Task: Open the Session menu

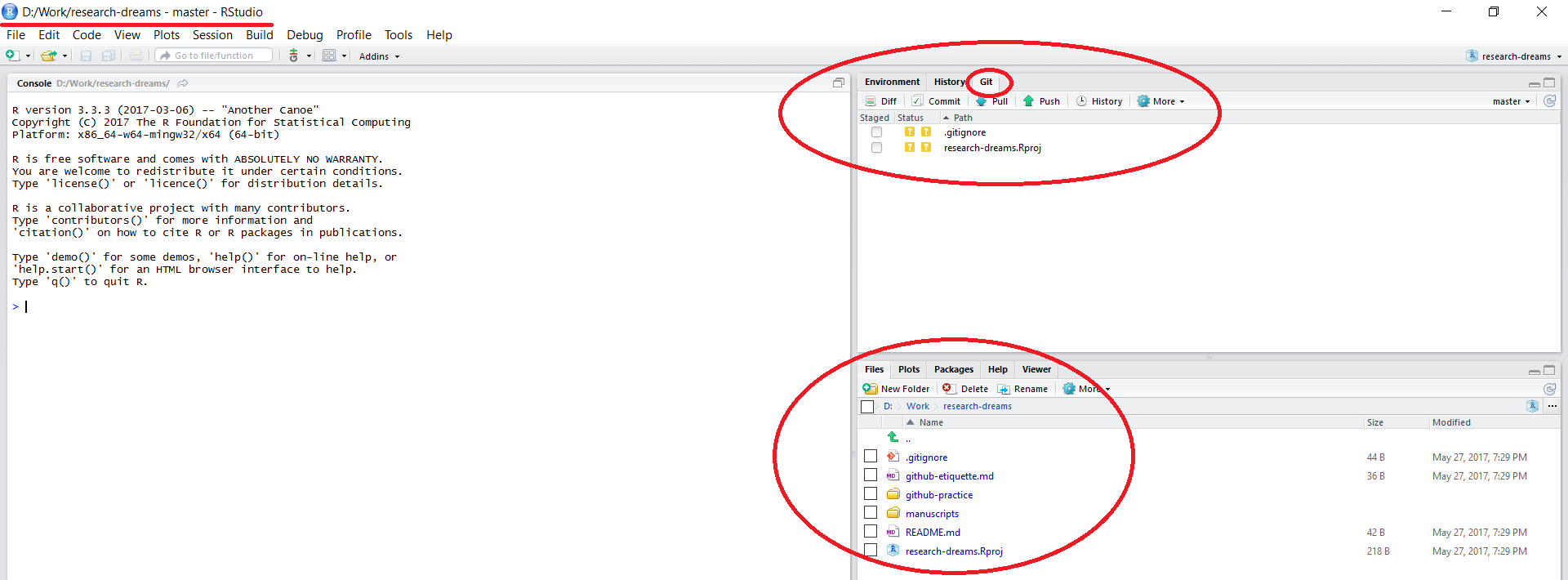Action: click(212, 35)
